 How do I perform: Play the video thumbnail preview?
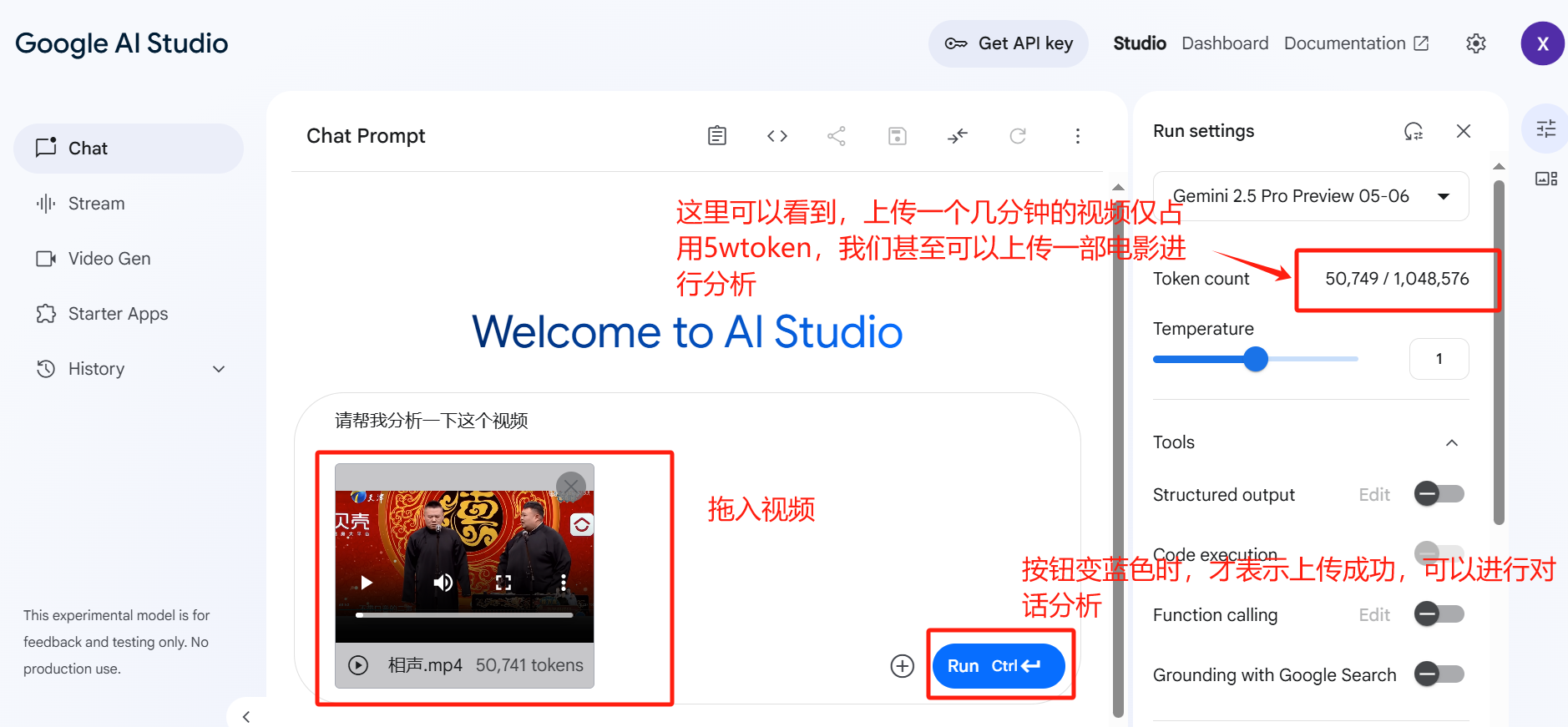(366, 583)
